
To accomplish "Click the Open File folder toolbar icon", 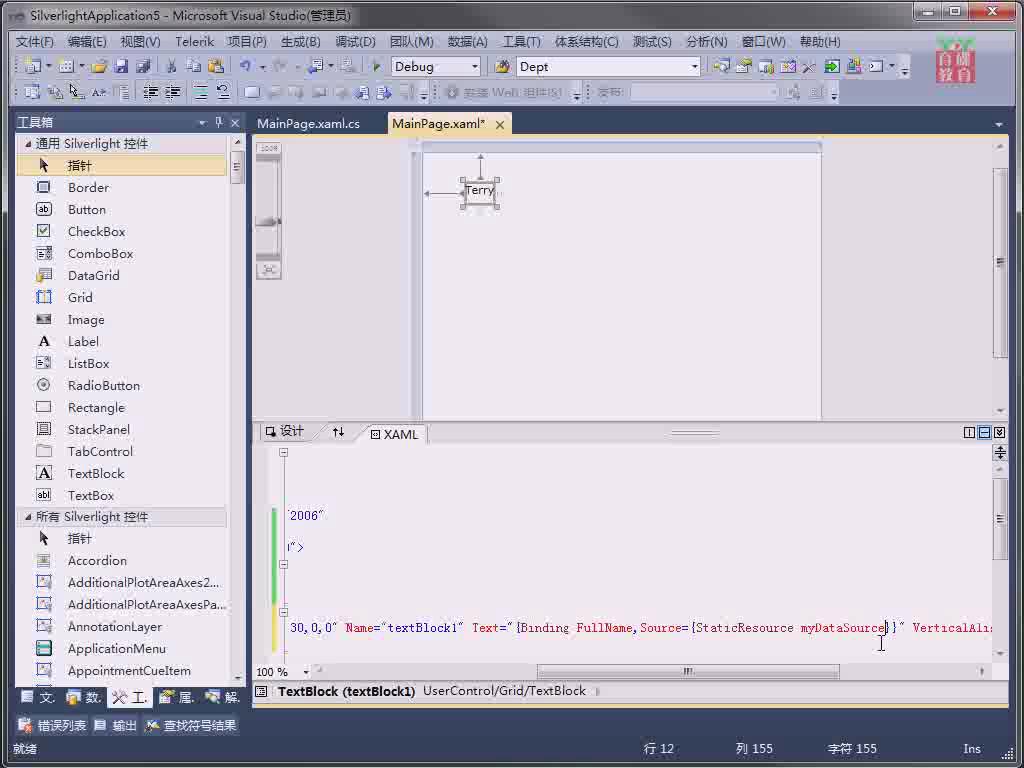I will click(x=99, y=66).
